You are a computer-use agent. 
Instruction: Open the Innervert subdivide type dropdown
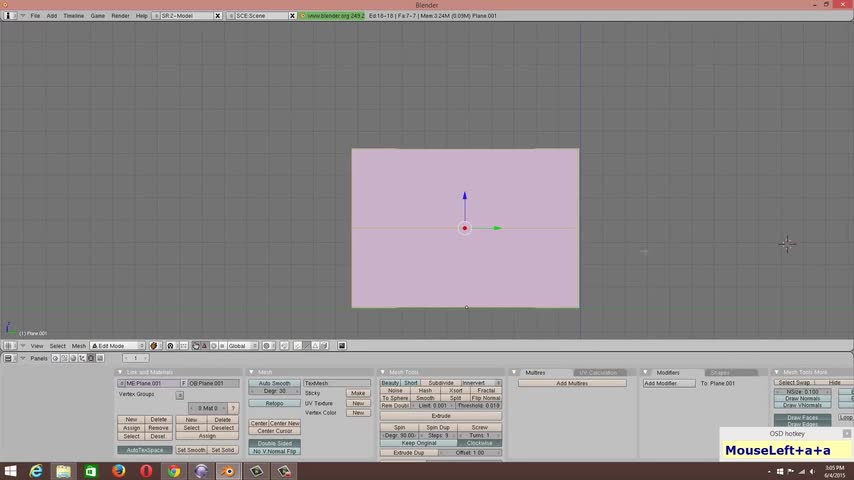pos(480,383)
